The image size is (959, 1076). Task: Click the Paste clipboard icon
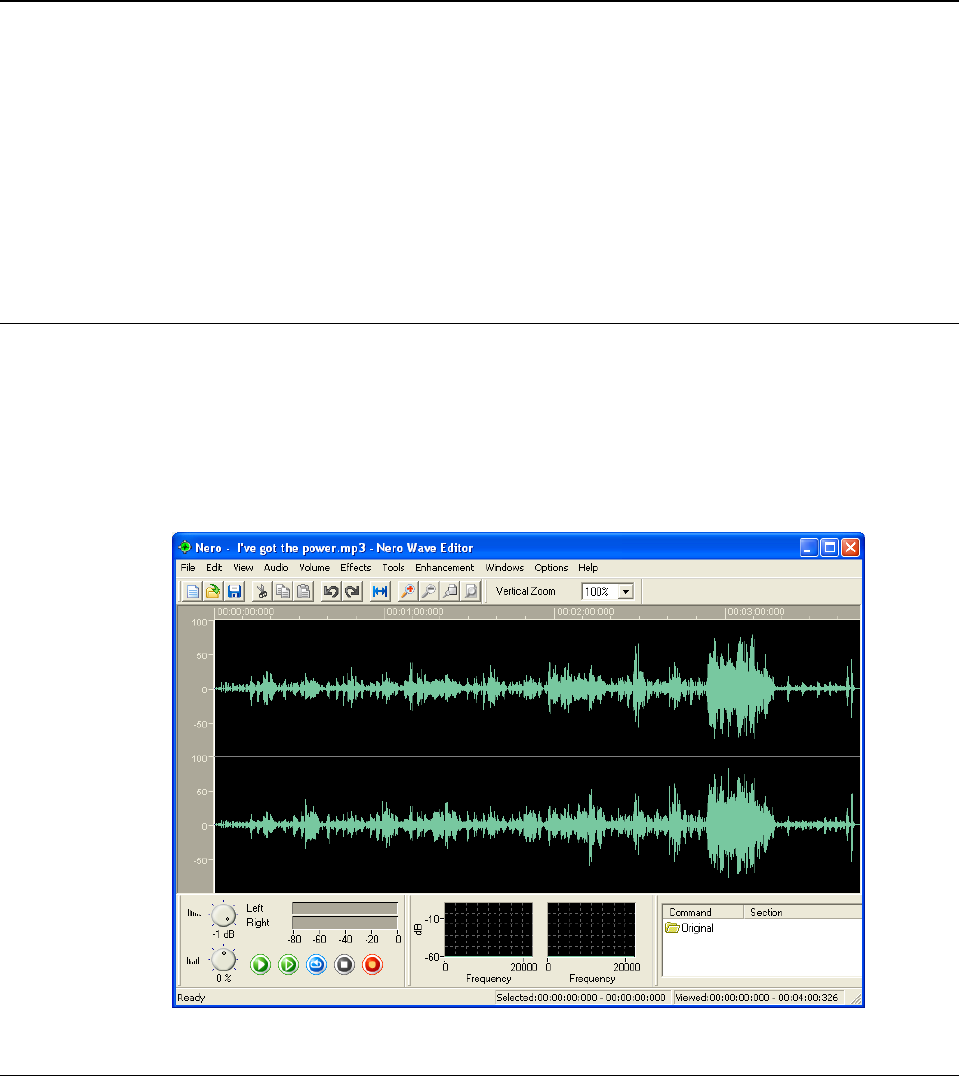[x=303, y=591]
